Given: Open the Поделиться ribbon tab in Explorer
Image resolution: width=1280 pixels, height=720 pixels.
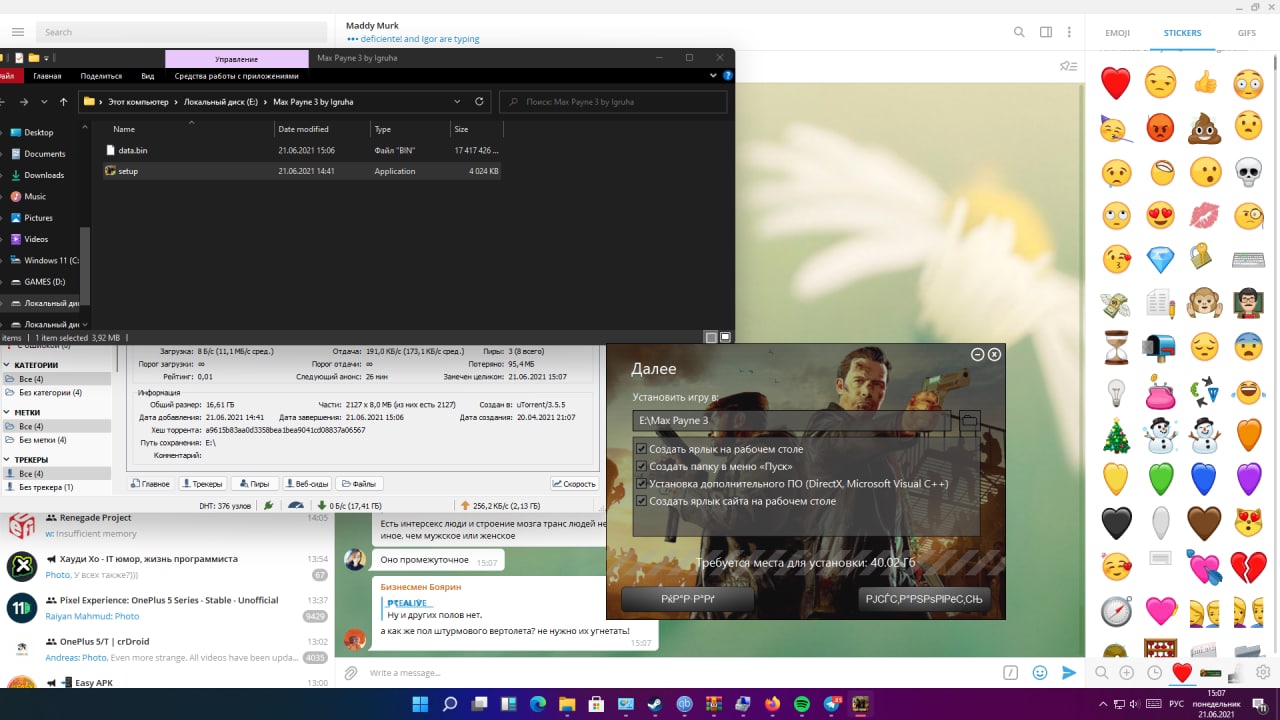Looking at the screenshot, I should tap(101, 76).
